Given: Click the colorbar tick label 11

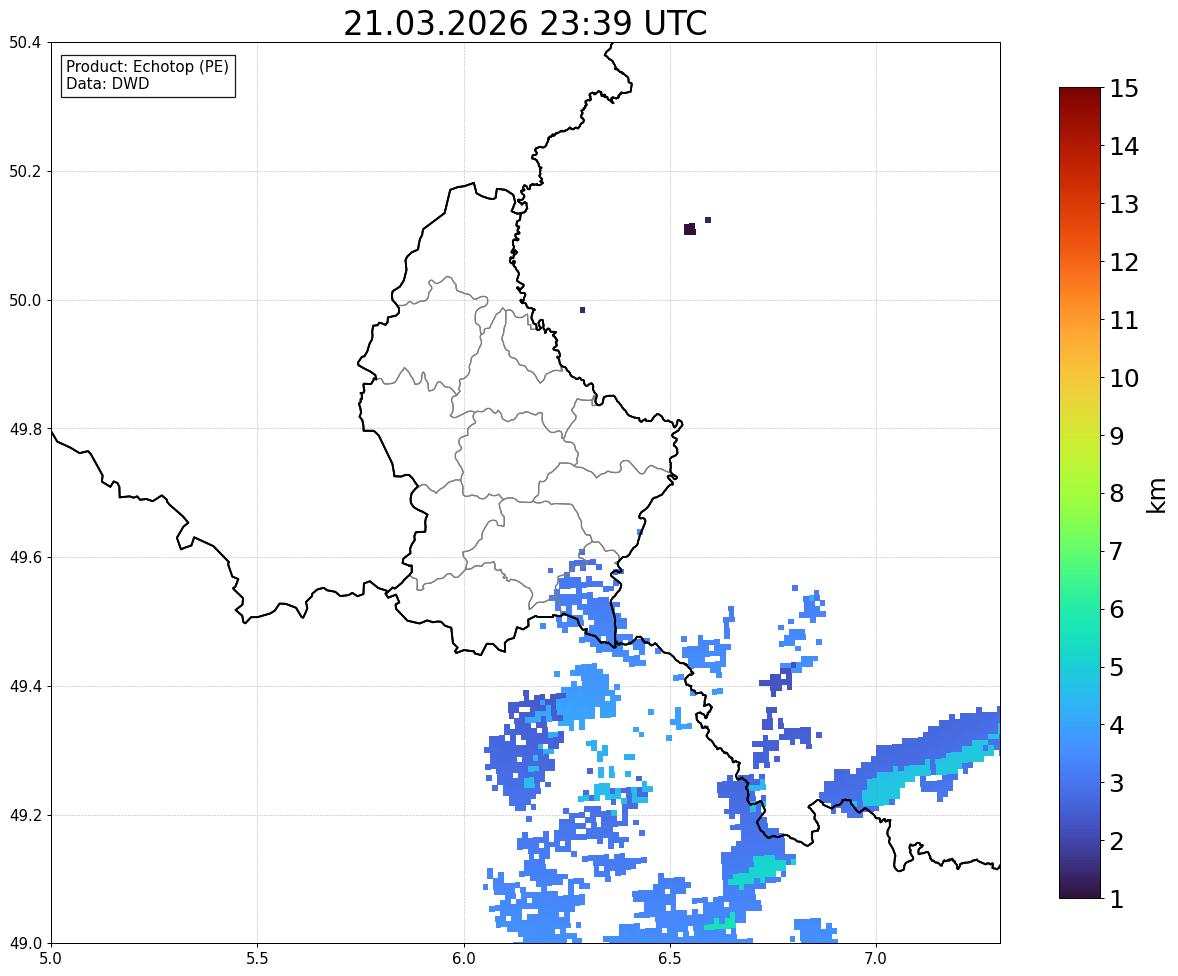Looking at the screenshot, I should tap(1124, 320).
